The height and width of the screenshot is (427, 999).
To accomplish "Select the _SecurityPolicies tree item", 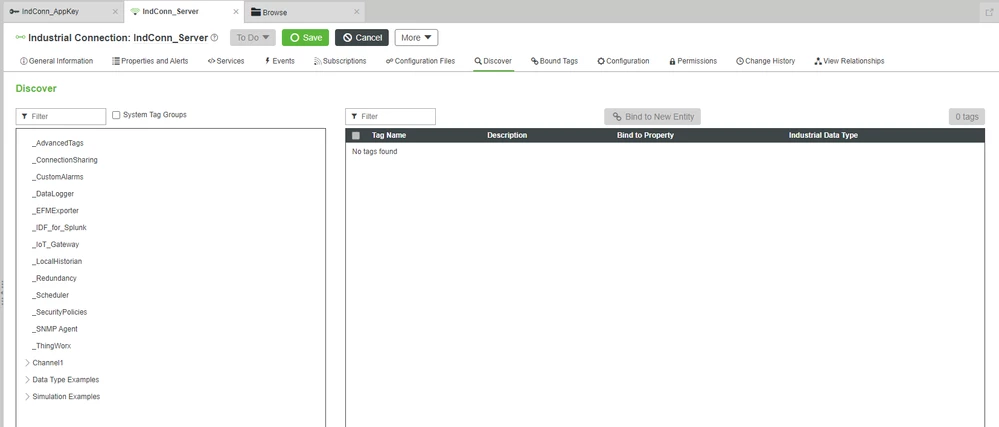I will tap(59, 312).
